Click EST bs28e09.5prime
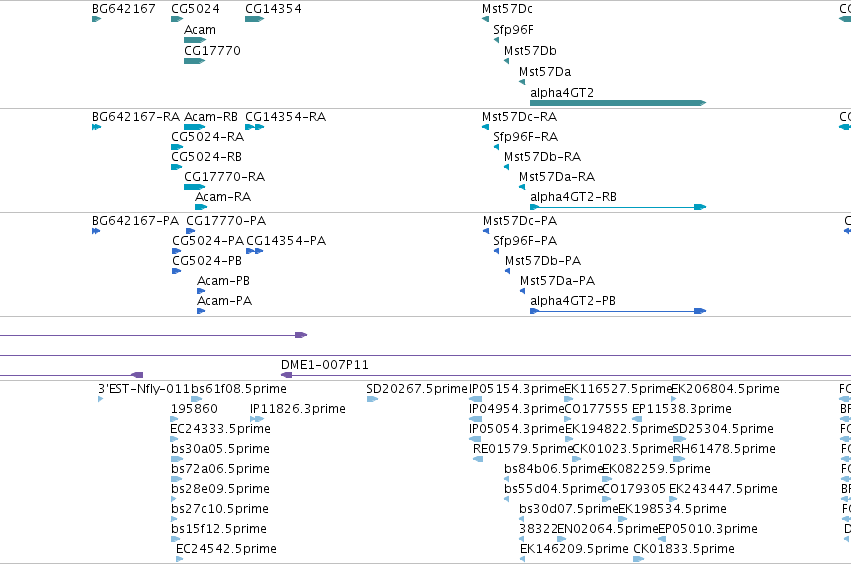The height and width of the screenshot is (564, 851). (x=220, y=489)
